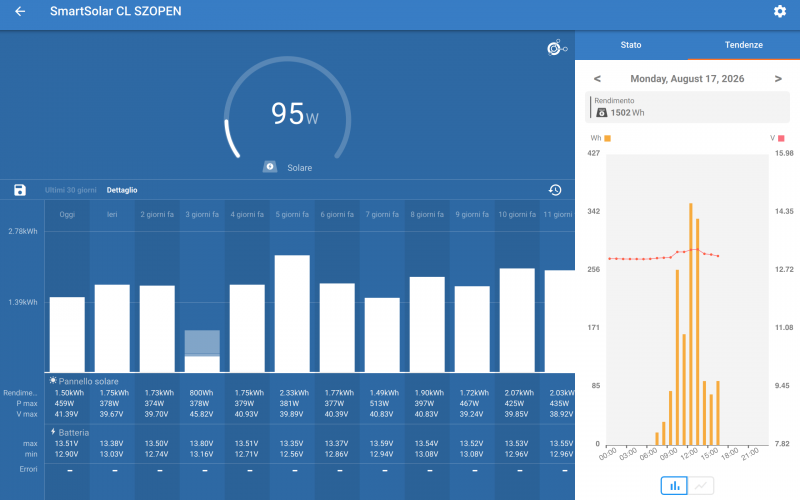Select the 4 giorni fa bar
Image resolution: width=800 pixels, height=500 pixels.
pos(247,328)
